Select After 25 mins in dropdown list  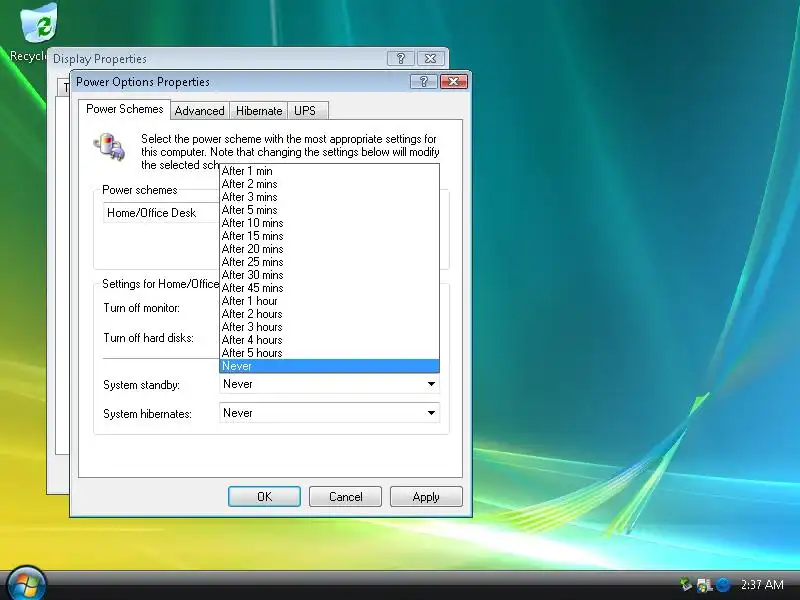[329, 262]
